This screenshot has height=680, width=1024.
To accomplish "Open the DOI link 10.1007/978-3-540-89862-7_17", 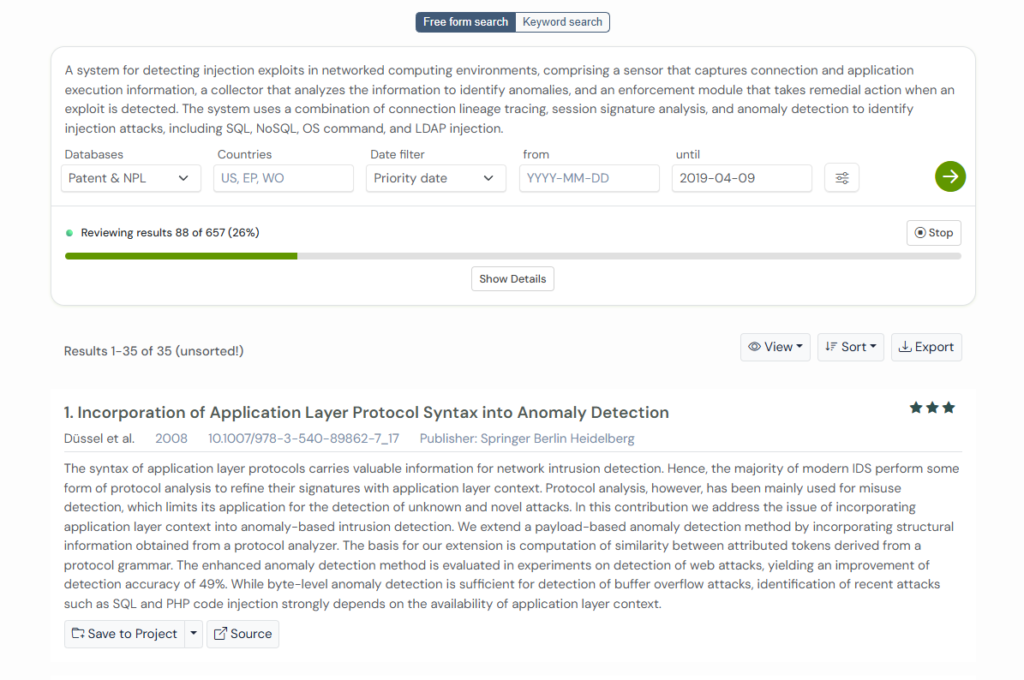I will point(303,438).
